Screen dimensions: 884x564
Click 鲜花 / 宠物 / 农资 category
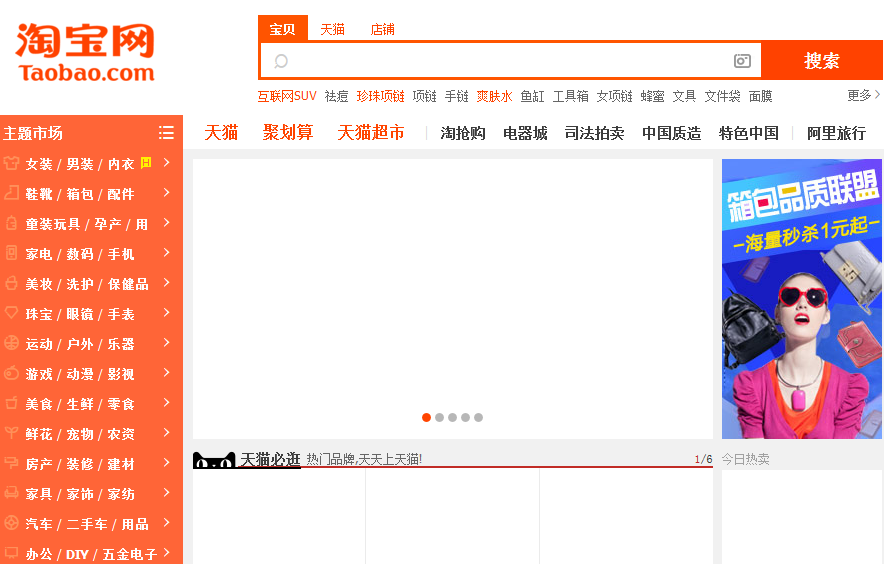(80, 434)
